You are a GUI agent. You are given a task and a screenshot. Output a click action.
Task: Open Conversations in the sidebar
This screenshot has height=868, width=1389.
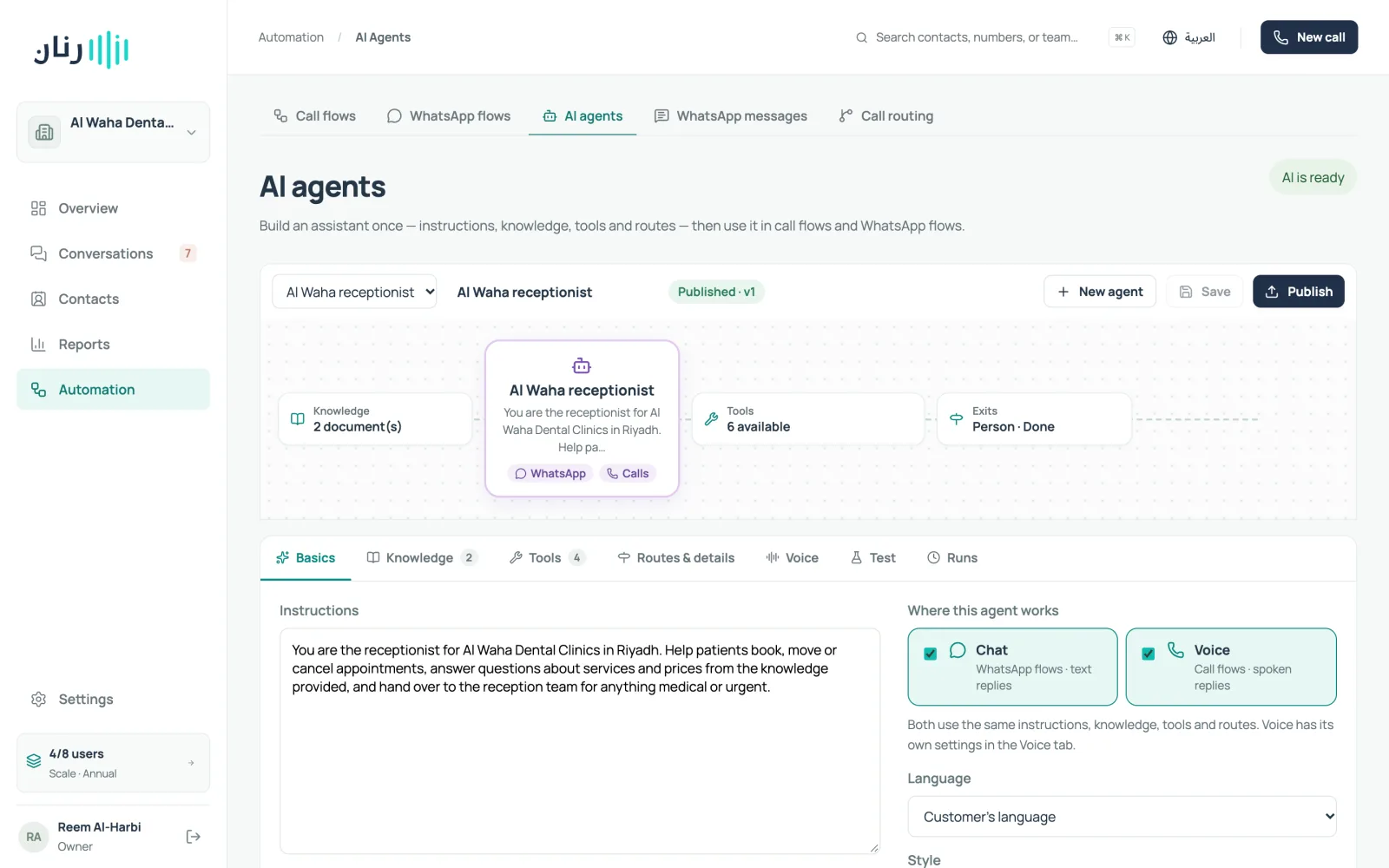(113, 253)
